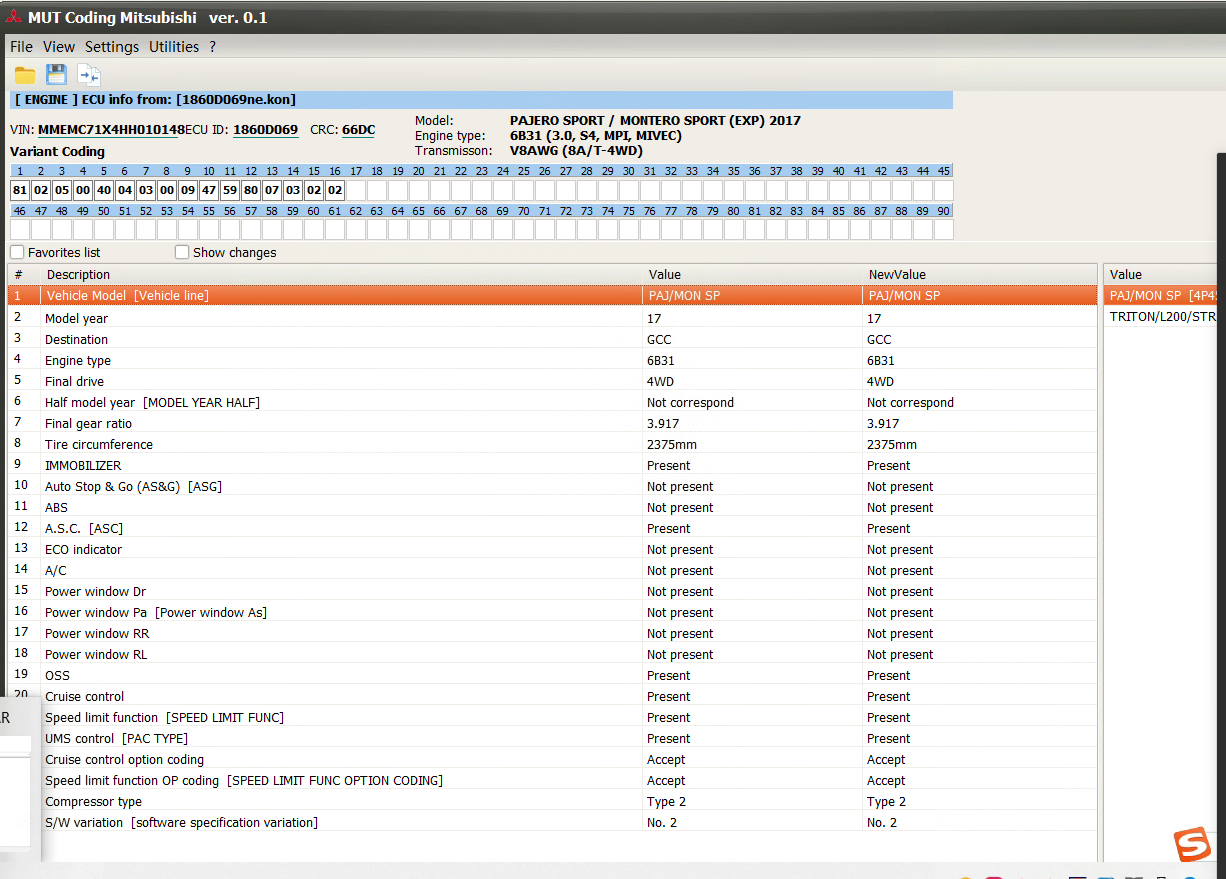Viewport: 1226px width, 879px height.
Task: Select the Power window RL row
Action: pos(552,654)
